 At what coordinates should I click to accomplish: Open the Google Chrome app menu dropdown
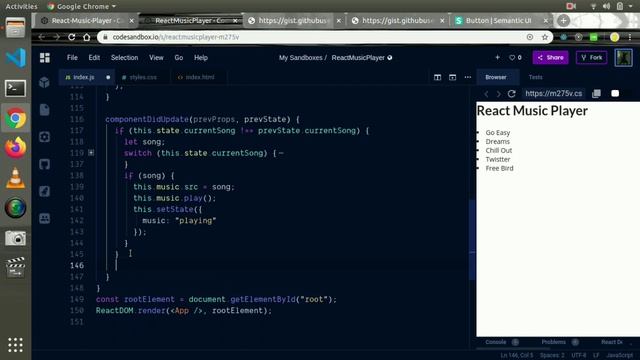[82, 7]
